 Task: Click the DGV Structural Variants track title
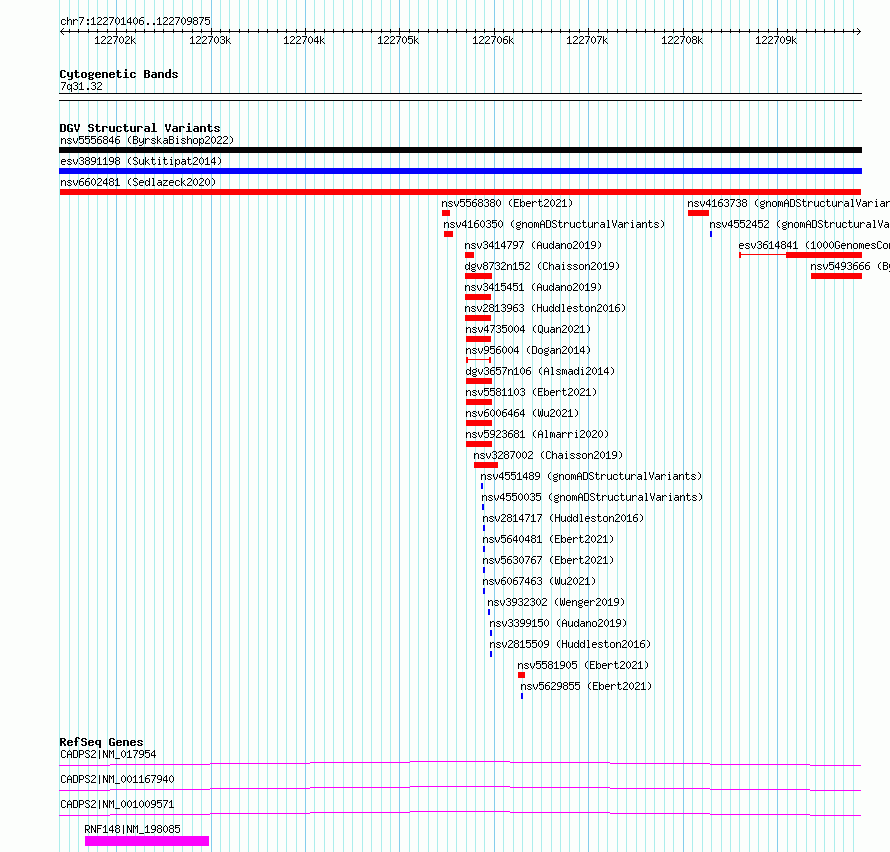click(140, 128)
